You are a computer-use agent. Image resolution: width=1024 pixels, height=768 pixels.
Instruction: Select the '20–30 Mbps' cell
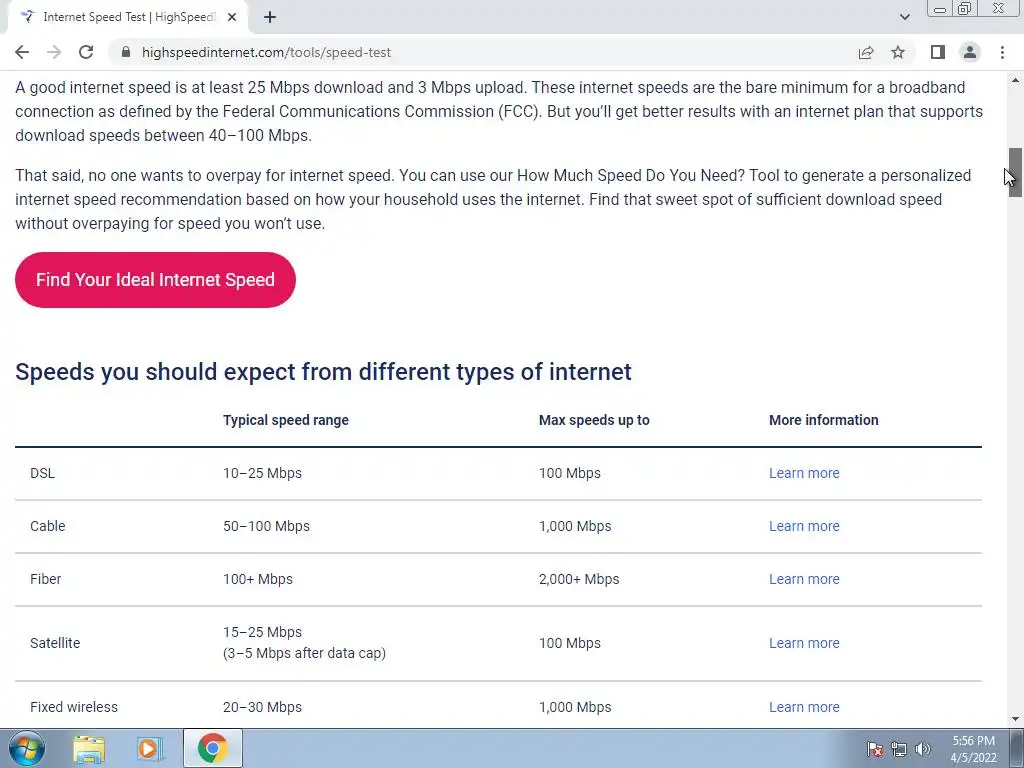(262, 707)
